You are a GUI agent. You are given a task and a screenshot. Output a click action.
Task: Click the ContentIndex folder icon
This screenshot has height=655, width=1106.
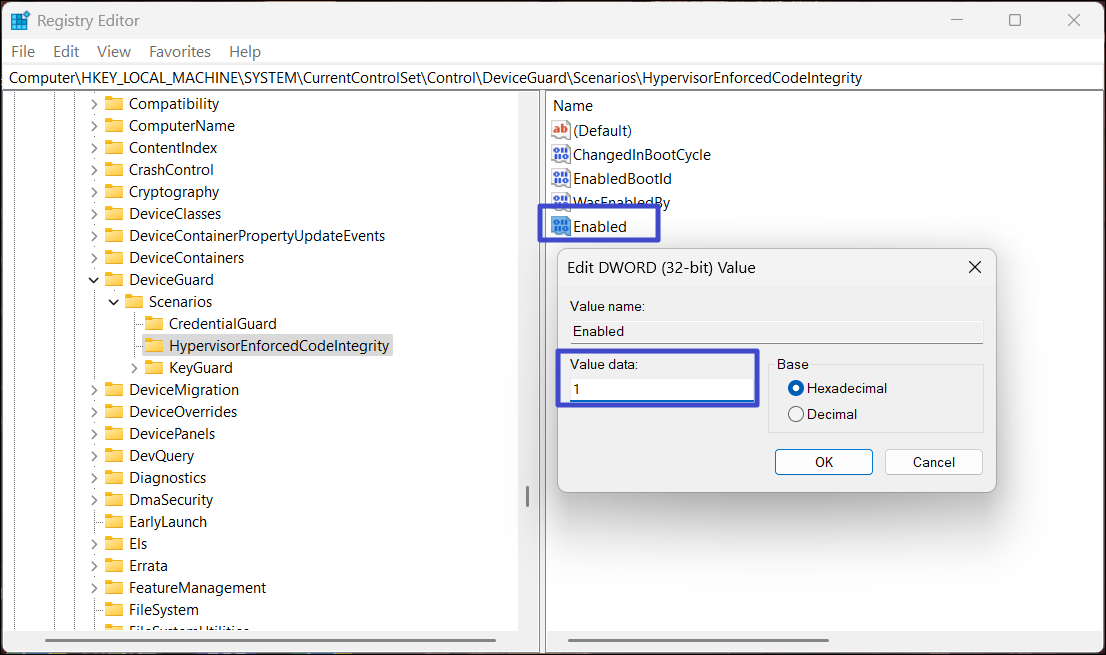point(114,147)
